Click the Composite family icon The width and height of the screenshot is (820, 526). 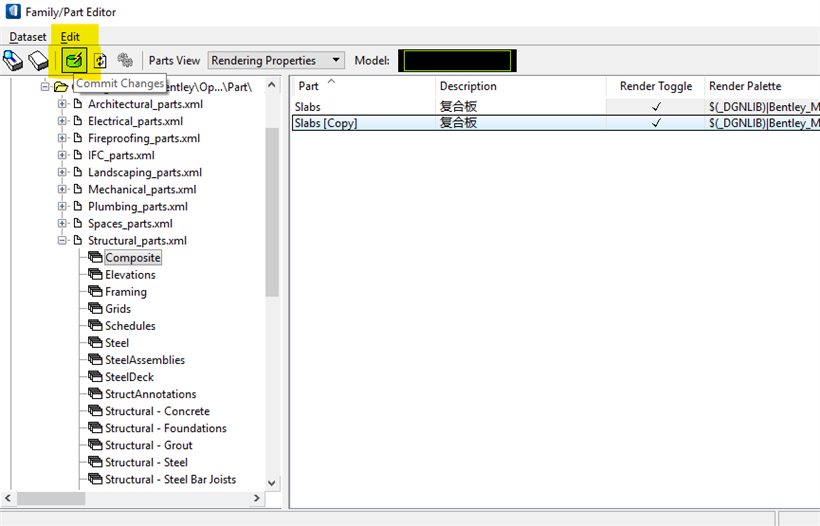click(95, 257)
